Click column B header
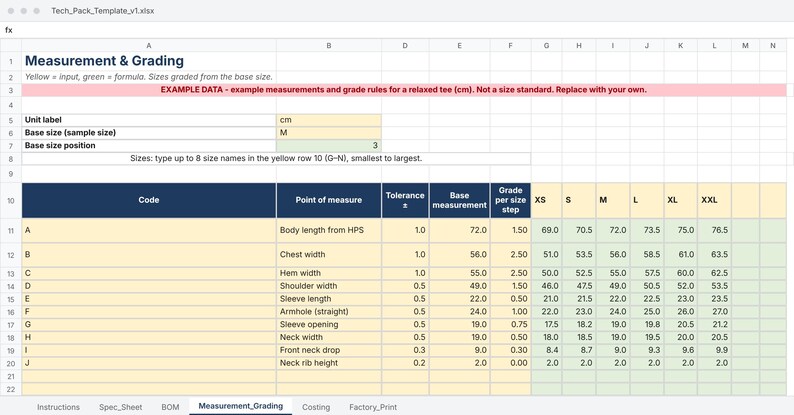 click(329, 46)
